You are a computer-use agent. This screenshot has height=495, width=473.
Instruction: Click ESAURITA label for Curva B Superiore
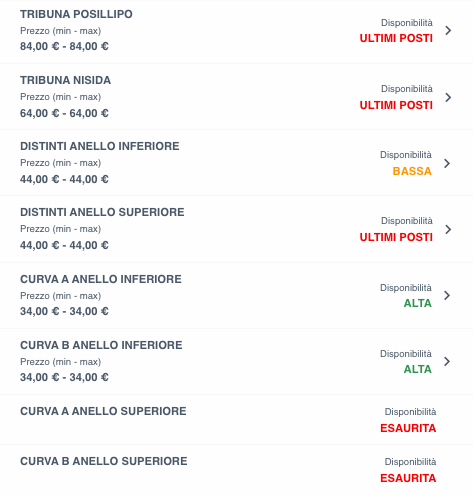pos(408,478)
